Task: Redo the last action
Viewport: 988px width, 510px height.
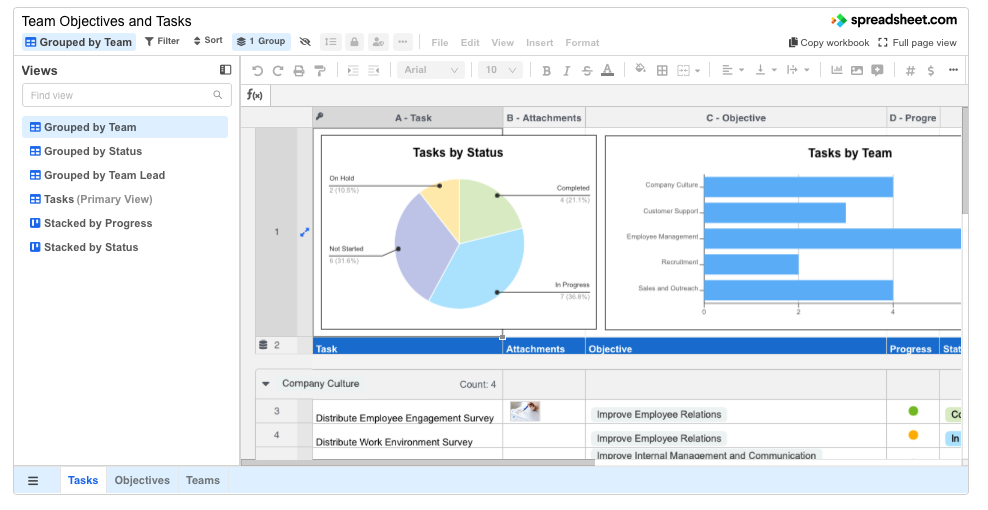Action: click(x=278, y=71)
